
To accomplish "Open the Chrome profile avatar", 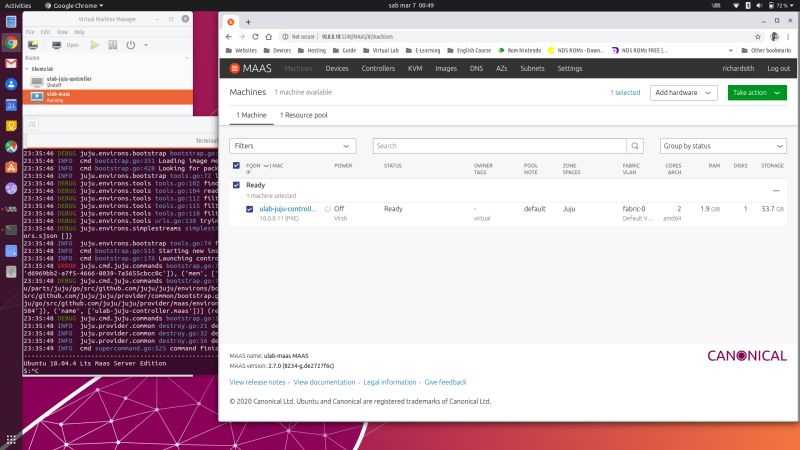I will click(774, 37).
